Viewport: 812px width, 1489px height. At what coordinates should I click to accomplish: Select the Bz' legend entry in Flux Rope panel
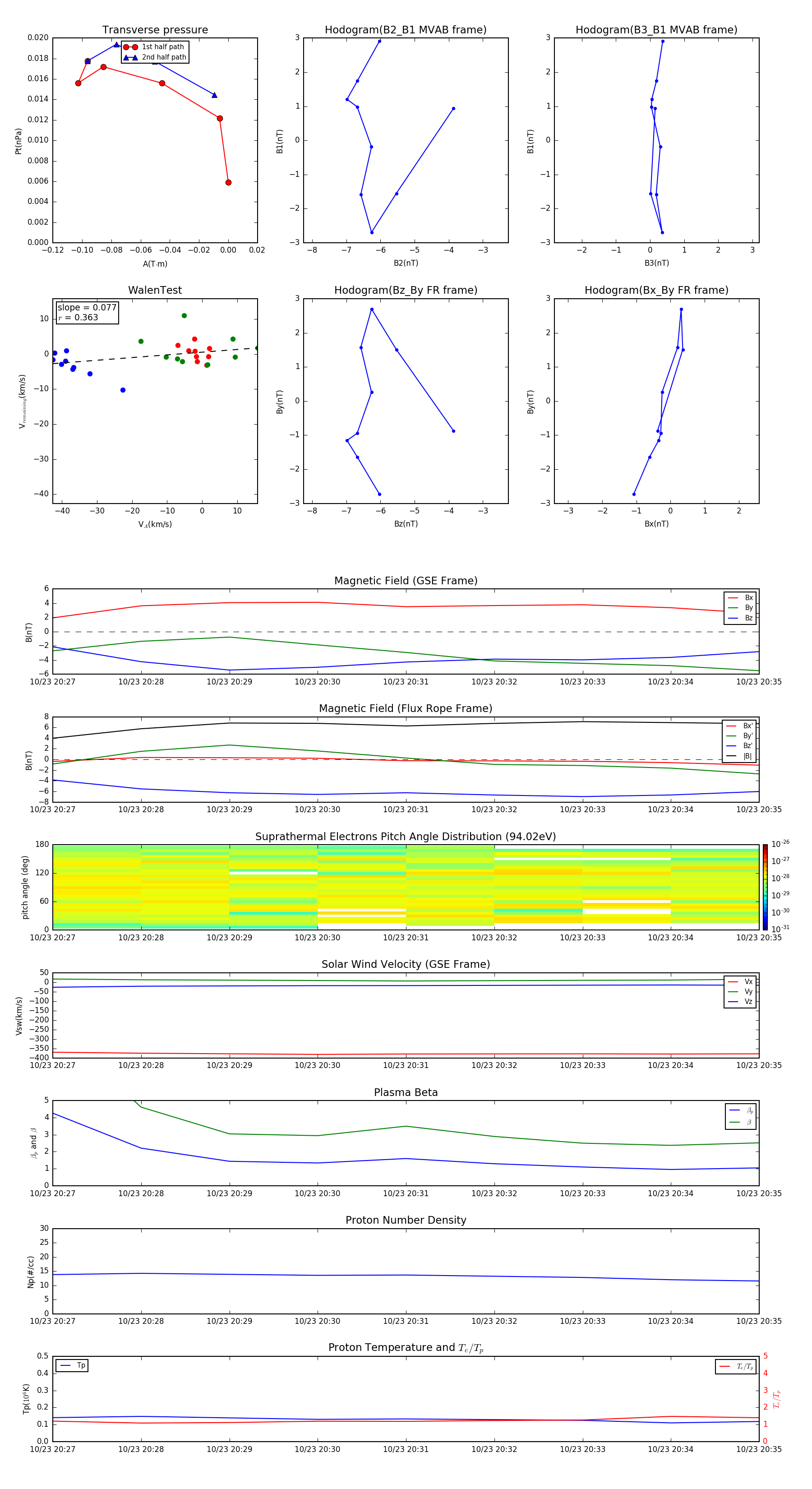[739, 746]
